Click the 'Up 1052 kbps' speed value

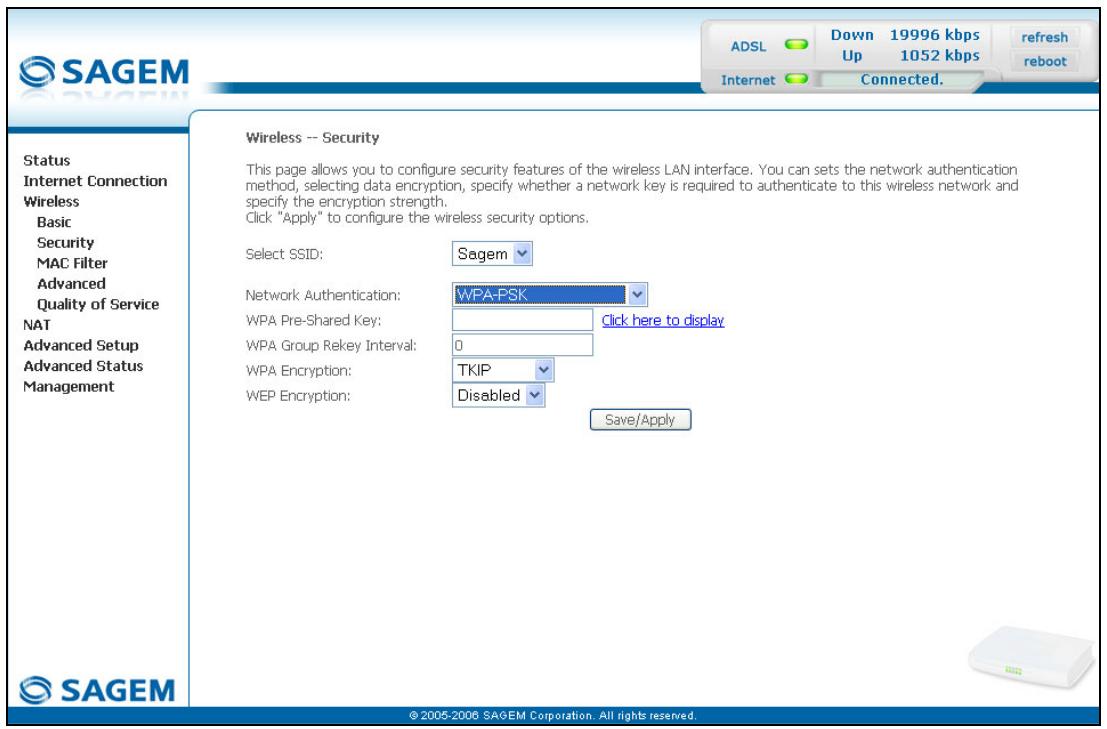911,55
